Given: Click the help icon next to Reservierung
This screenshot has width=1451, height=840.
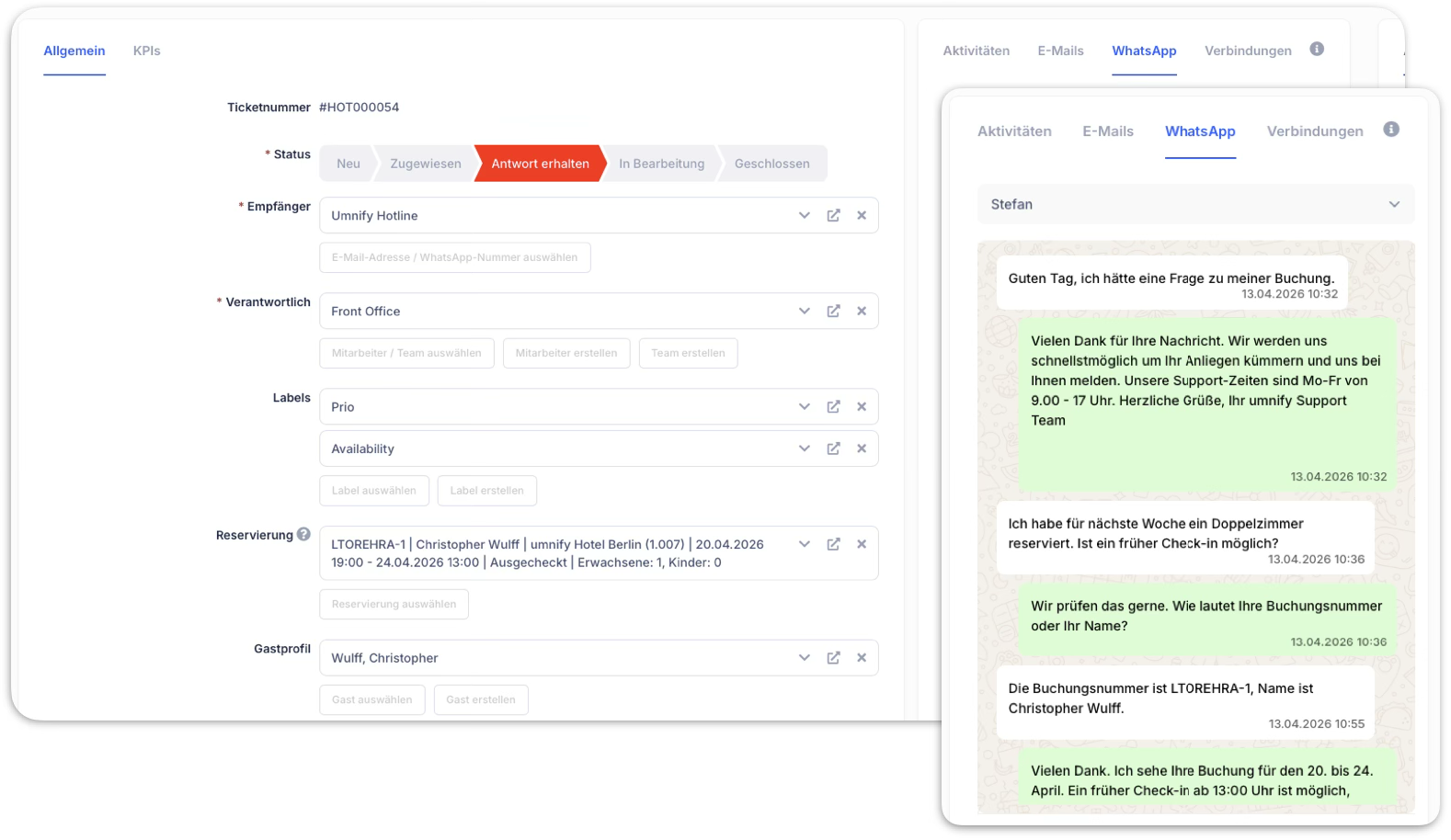Looking at the screenshot, I should tap(303, 534).
